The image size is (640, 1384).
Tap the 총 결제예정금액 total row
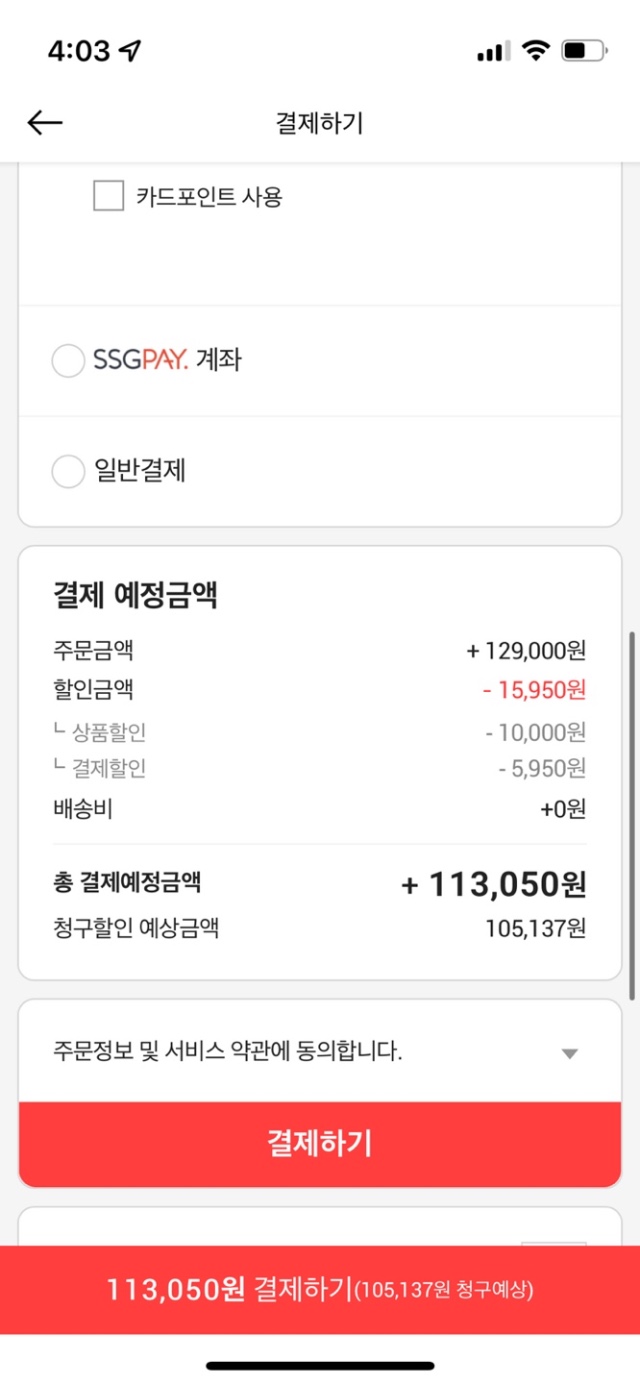320,884
